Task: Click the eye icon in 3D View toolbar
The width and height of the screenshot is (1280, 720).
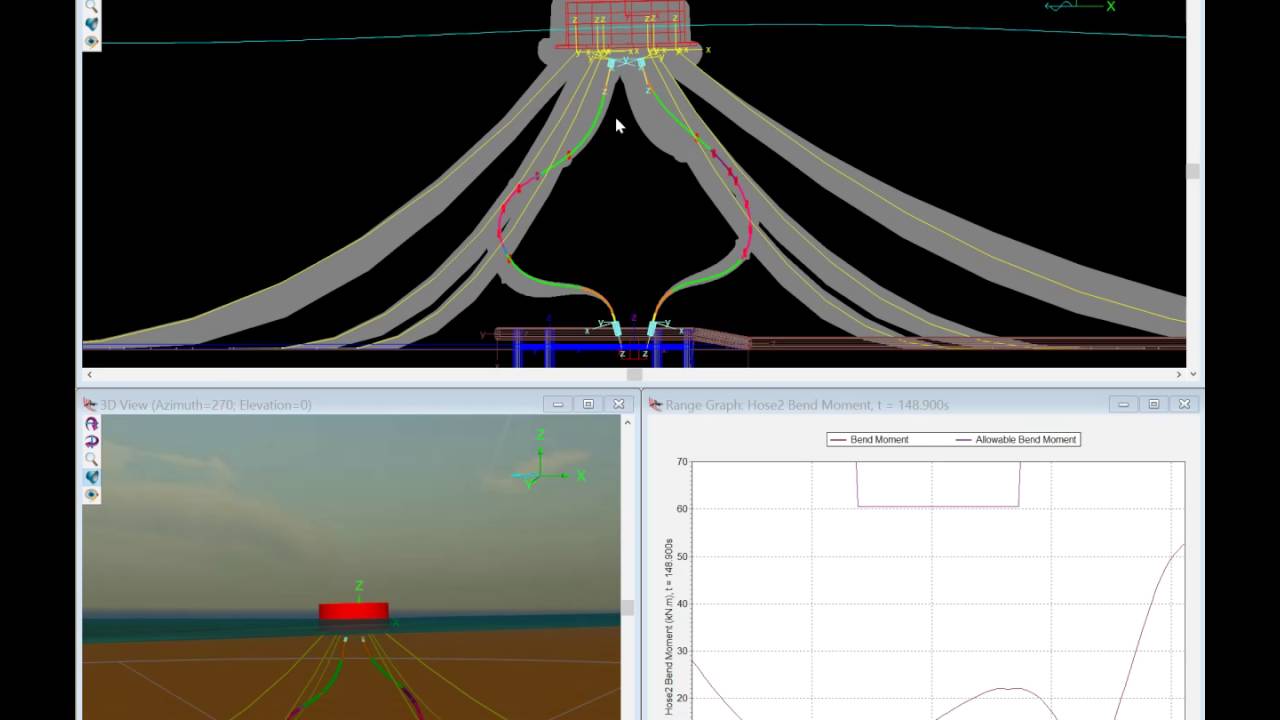Action: coord(92,495)
